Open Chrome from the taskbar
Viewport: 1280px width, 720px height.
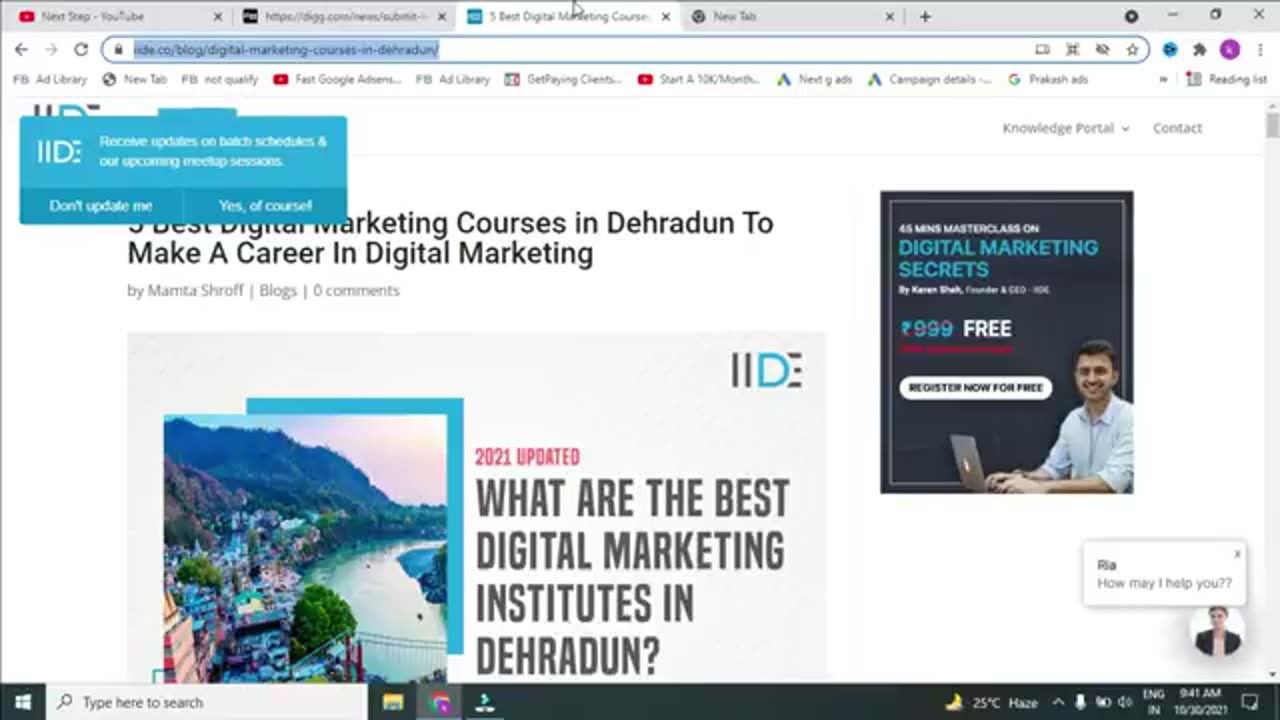click(x=440, y=702)
